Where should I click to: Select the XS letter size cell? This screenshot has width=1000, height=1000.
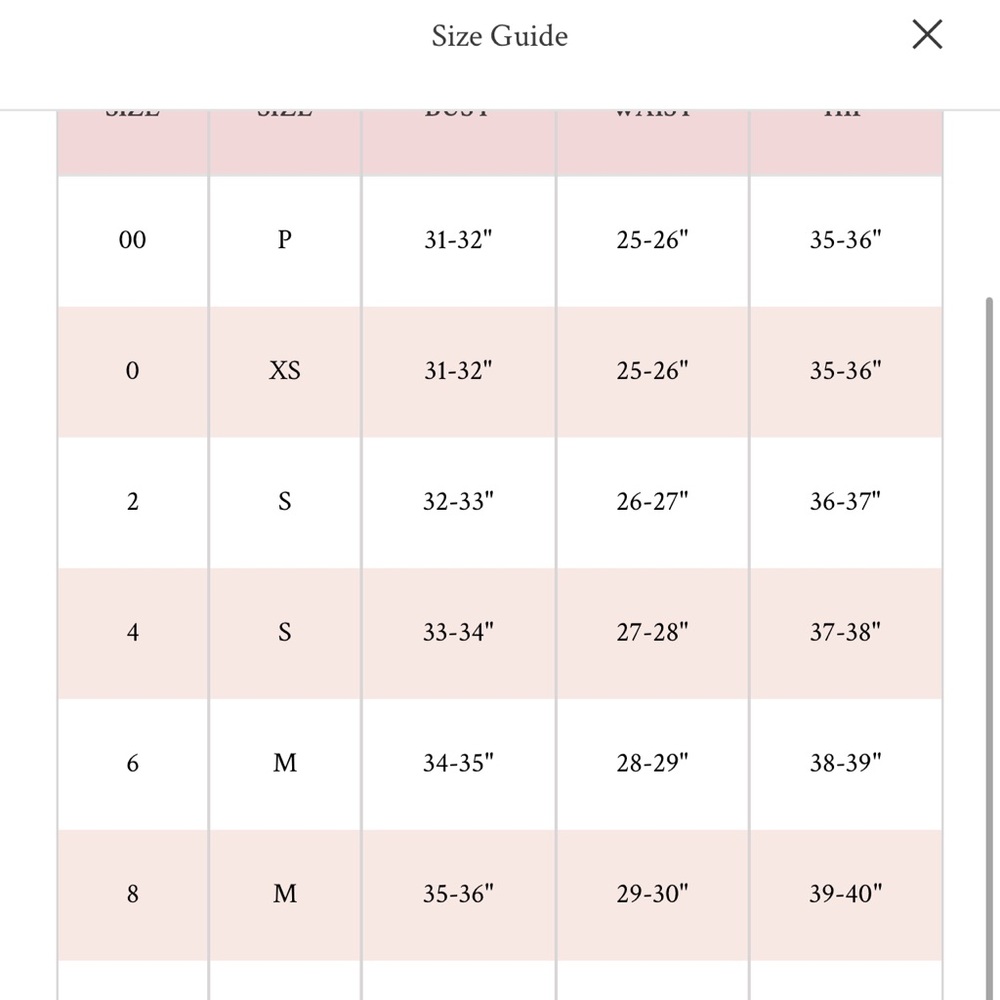pyautogui.click(x=285, y=371)
